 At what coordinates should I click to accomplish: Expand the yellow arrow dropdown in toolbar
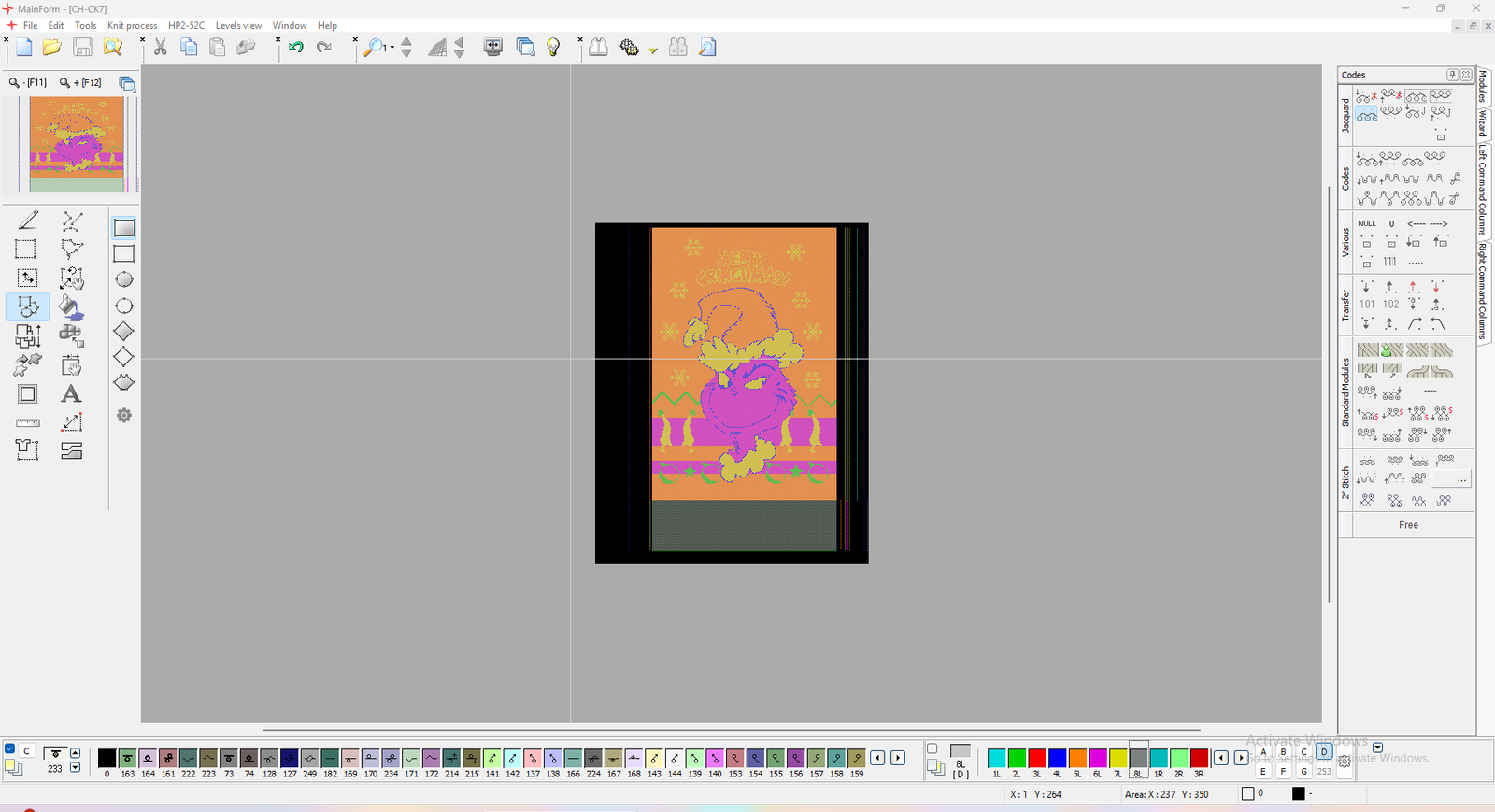pos(652,50)
